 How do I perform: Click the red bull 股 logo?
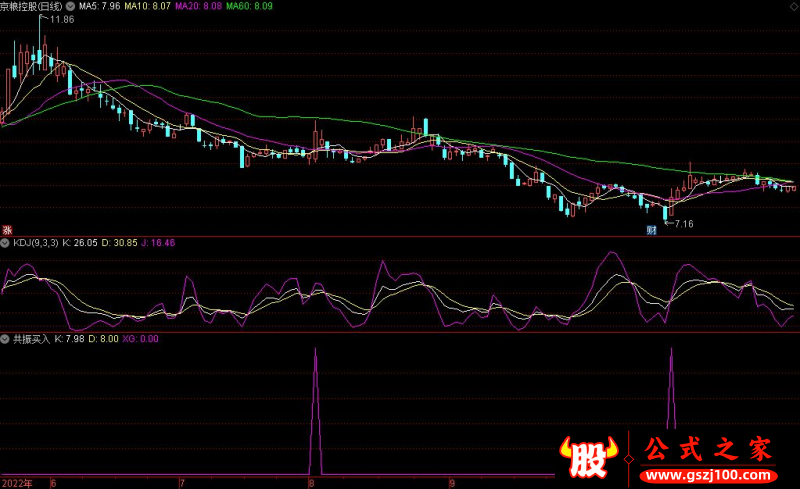click(x=588, y=458)
